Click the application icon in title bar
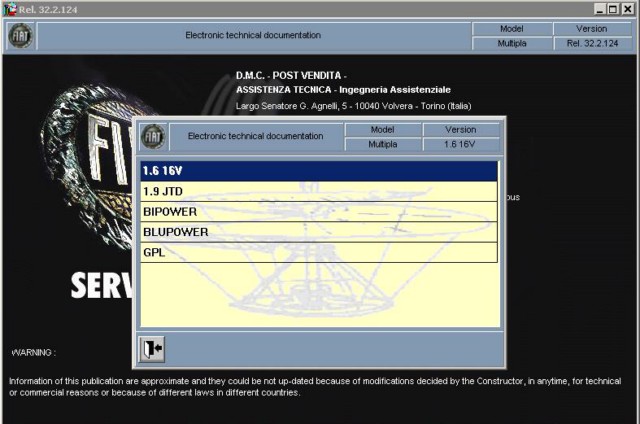640x424 pixels. pyautogui.click(x=9, y=9)
